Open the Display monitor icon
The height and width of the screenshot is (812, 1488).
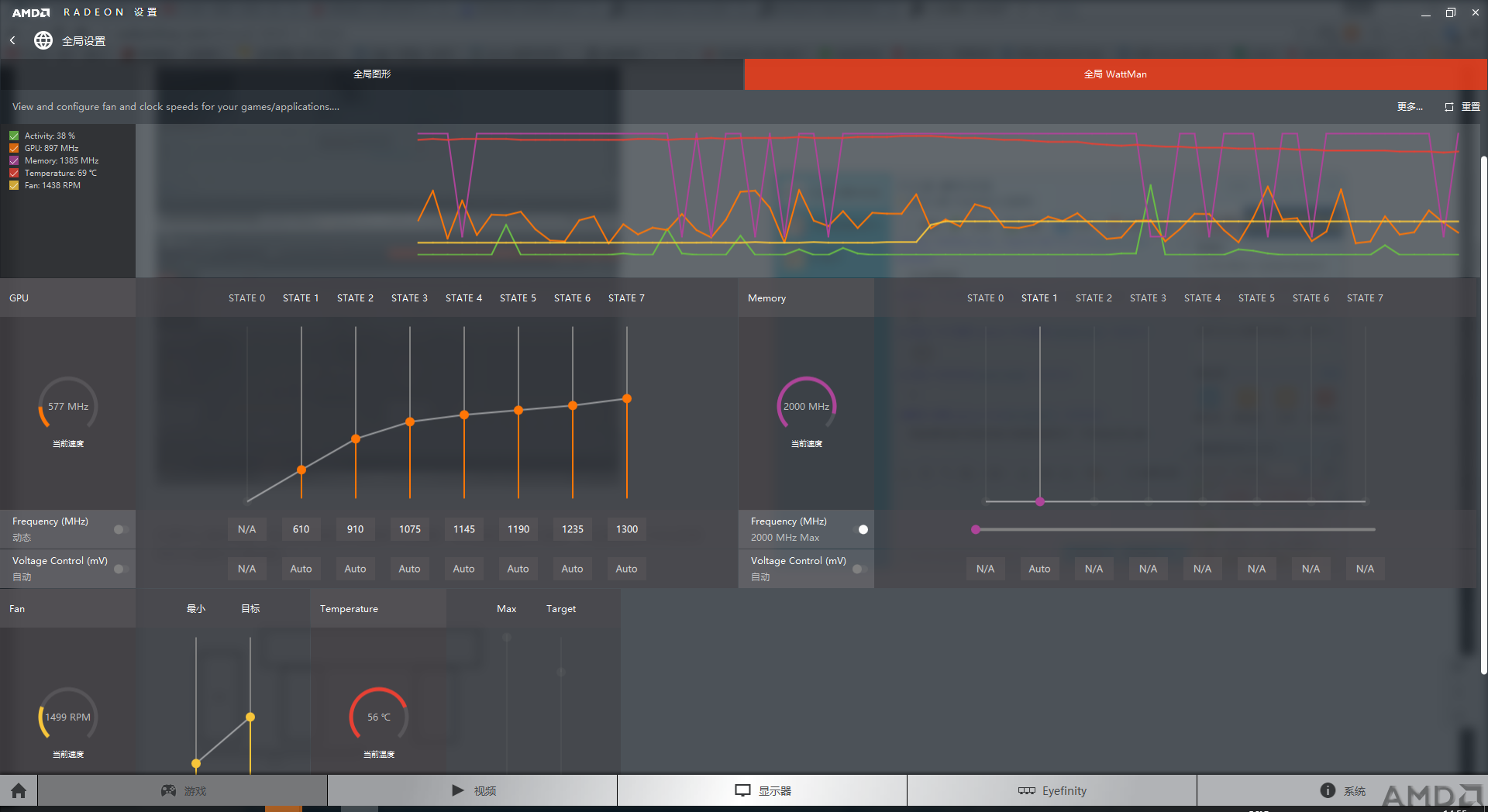tap(742, 790)
